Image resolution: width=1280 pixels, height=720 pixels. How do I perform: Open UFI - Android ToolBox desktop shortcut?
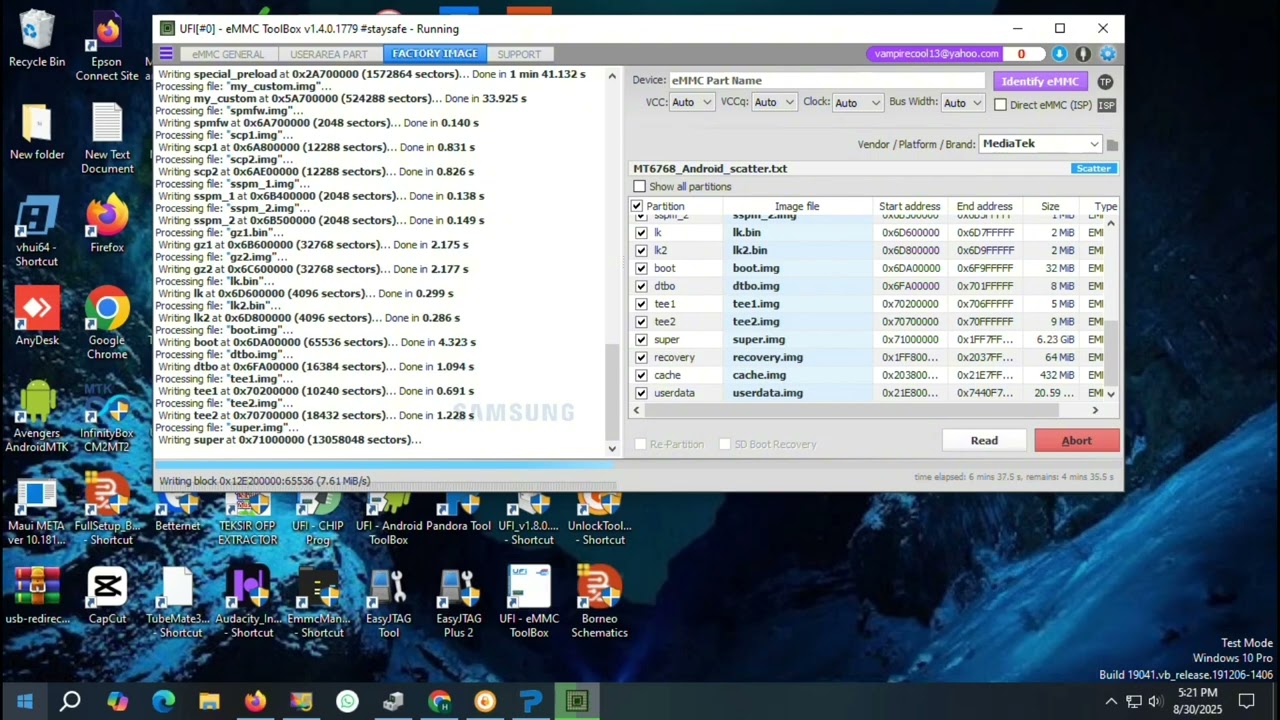[388, 518]
